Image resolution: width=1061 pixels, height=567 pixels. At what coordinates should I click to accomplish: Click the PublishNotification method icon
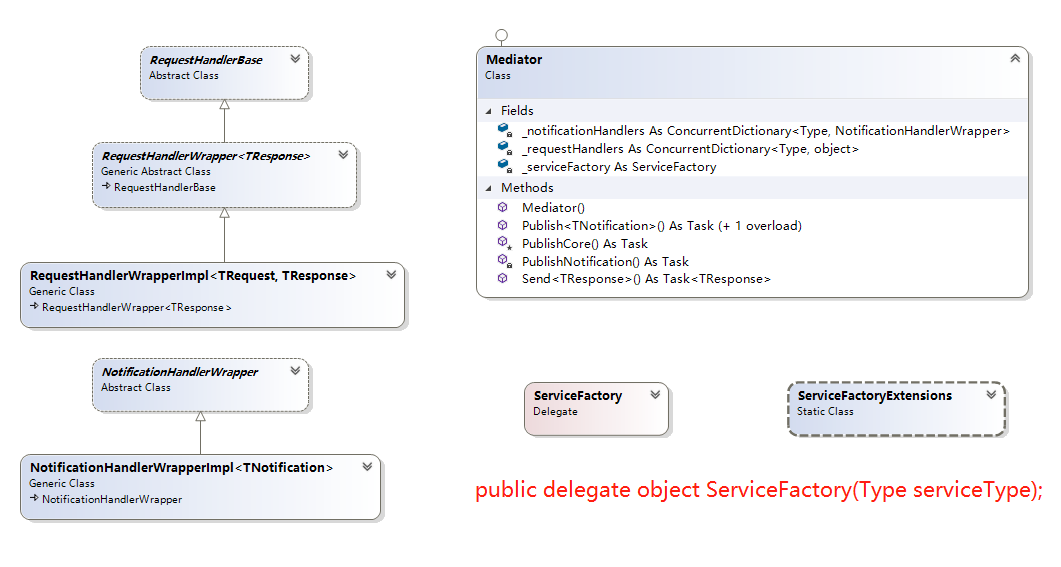(x=504, y=261)
